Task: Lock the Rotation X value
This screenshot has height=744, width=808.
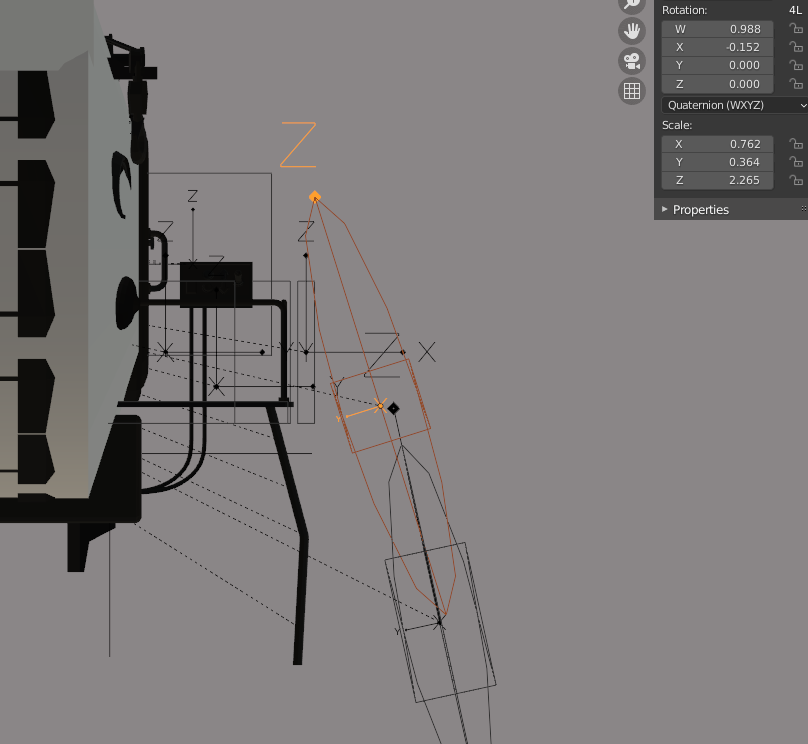Action: pos(796,47)
